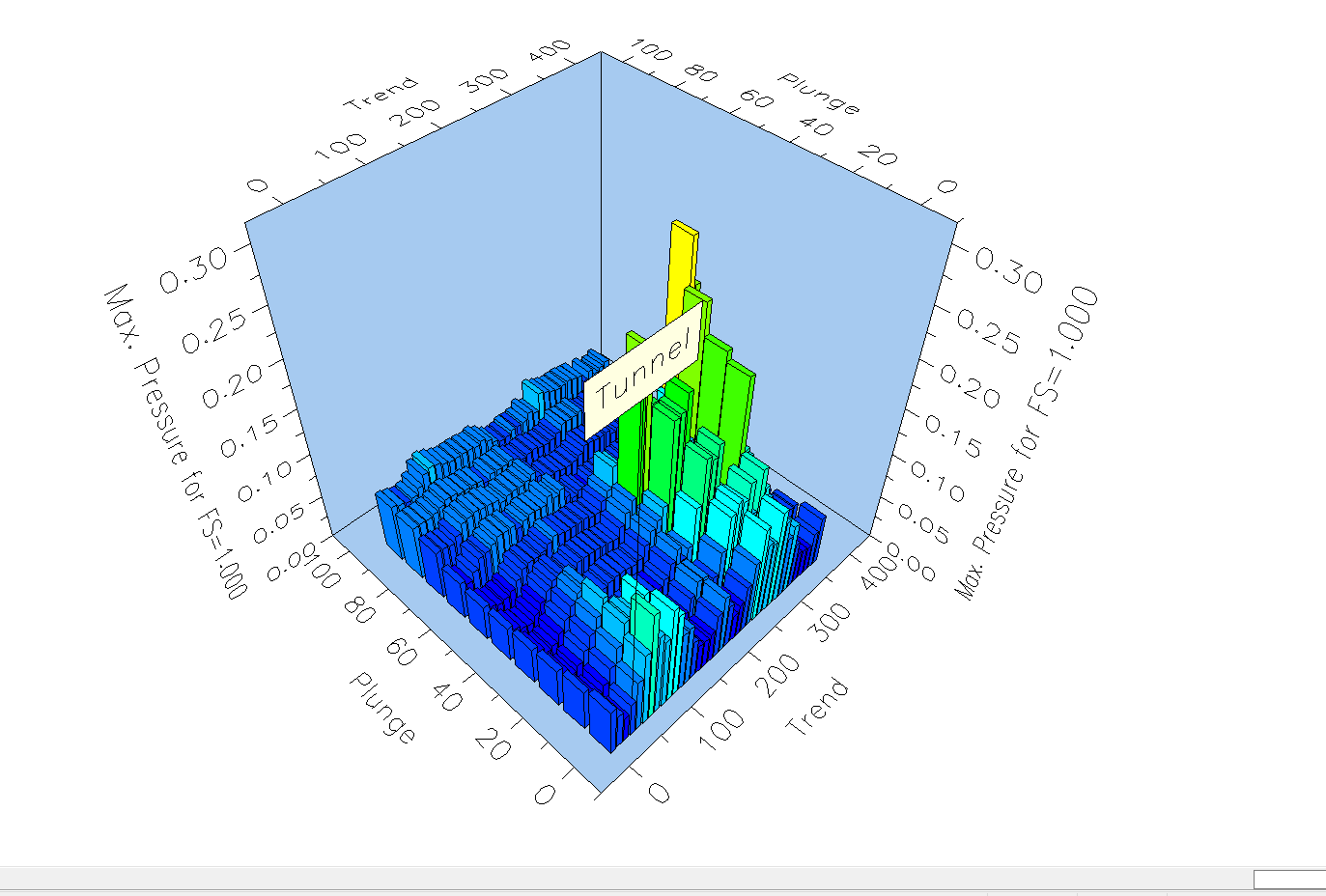
Task: Select Plunge axis title along the bottom edge
Action: coord(383,708)
